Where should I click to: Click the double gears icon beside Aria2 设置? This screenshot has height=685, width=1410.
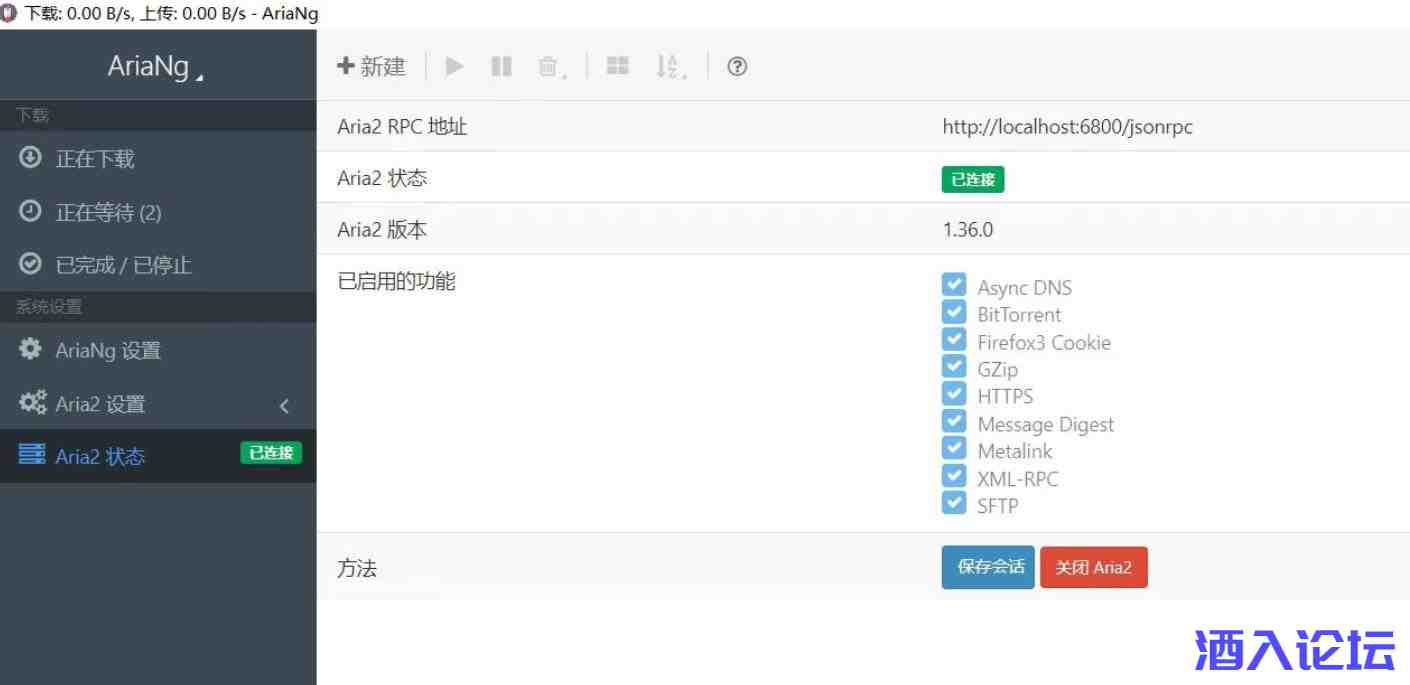pyautogui.click(x=33, y=403)
